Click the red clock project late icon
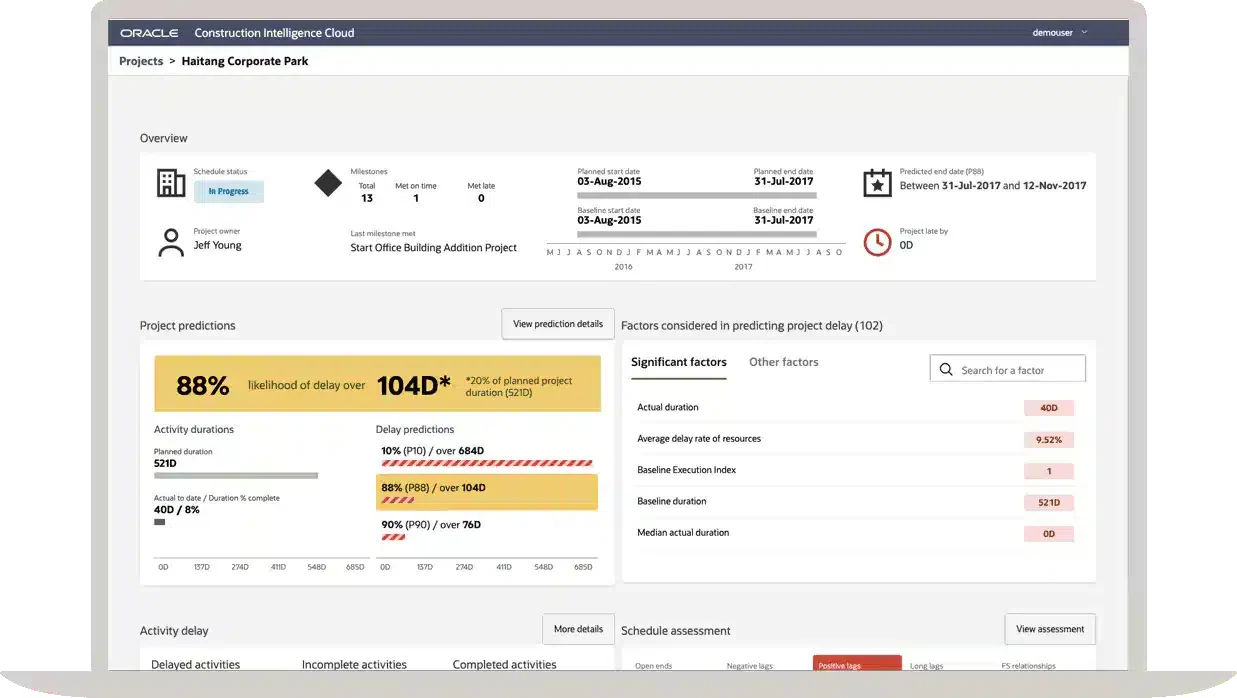The image size is (1237, 698). click(x=877, y=242)
